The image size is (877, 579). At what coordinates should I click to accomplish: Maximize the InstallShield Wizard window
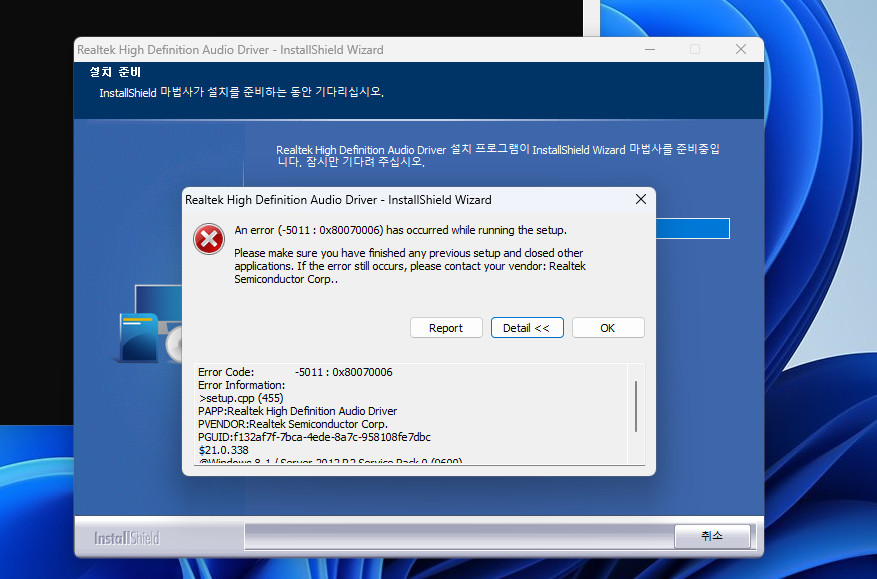(694, 48)
